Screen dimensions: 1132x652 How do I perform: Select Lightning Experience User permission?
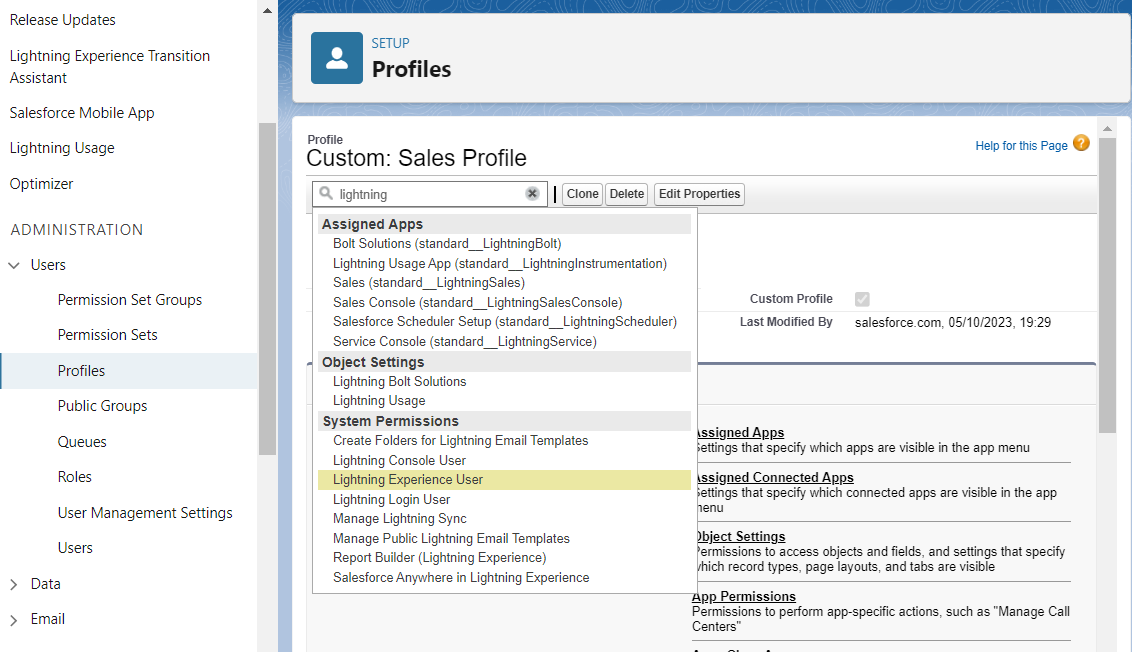point(504,479)
